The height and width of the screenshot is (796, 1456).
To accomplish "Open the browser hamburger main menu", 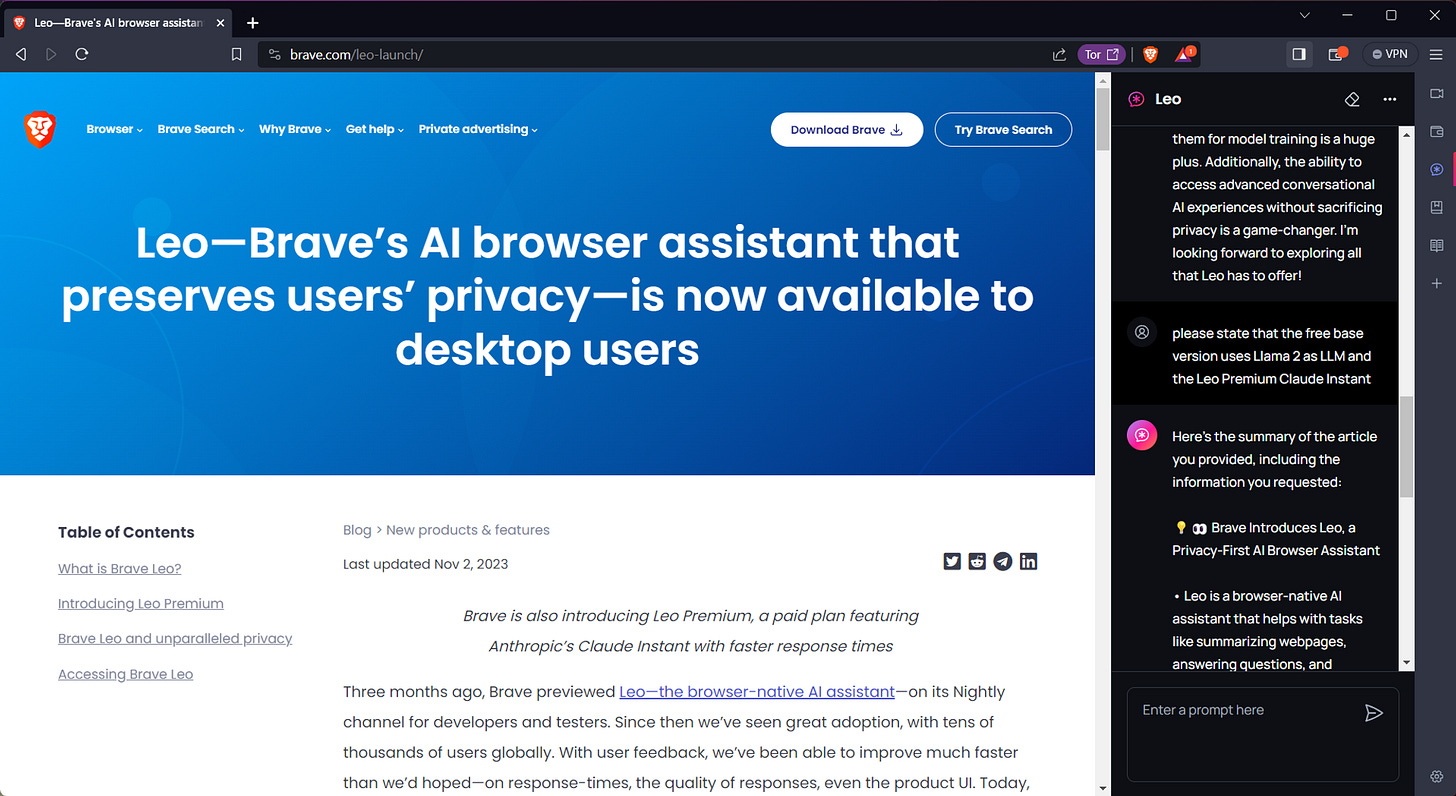I will coord(1435,54).
